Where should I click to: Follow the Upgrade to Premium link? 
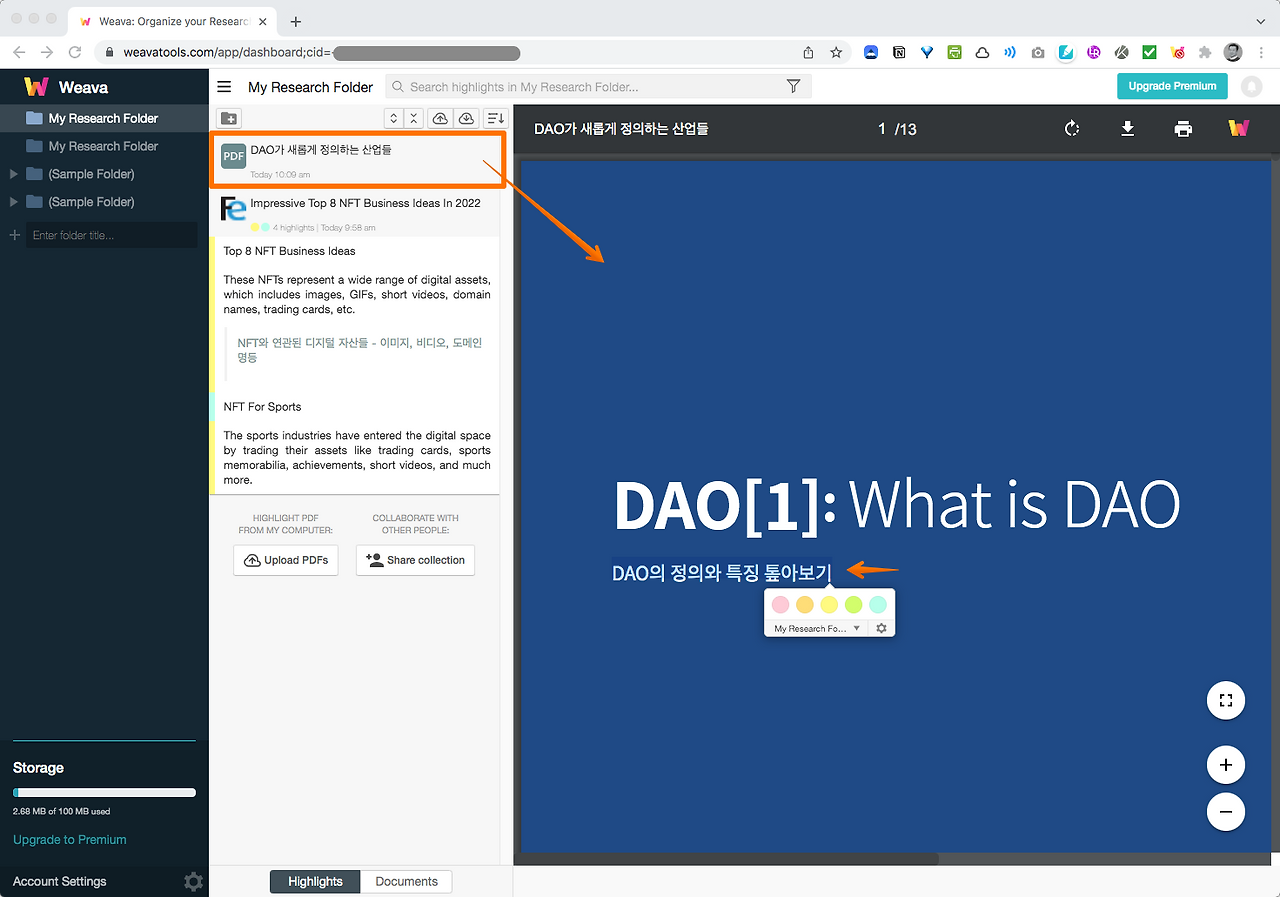[x=70, y=839]
